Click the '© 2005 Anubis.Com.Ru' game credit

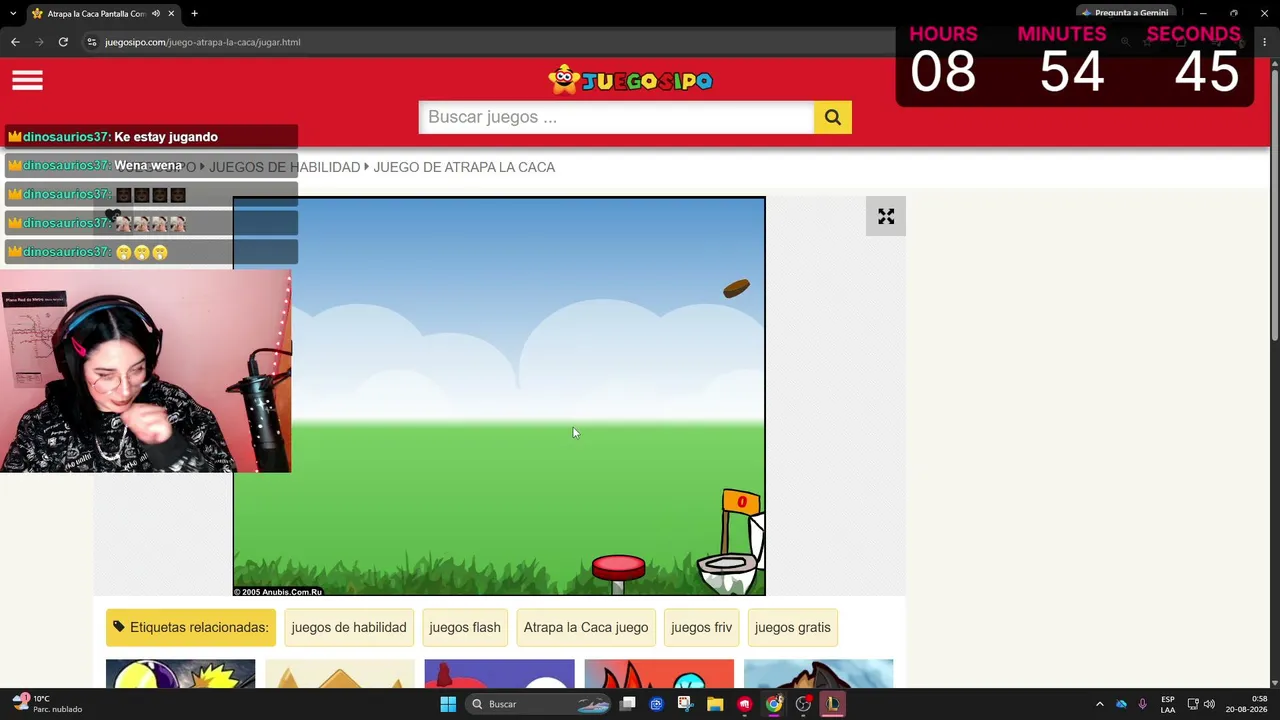278,592
